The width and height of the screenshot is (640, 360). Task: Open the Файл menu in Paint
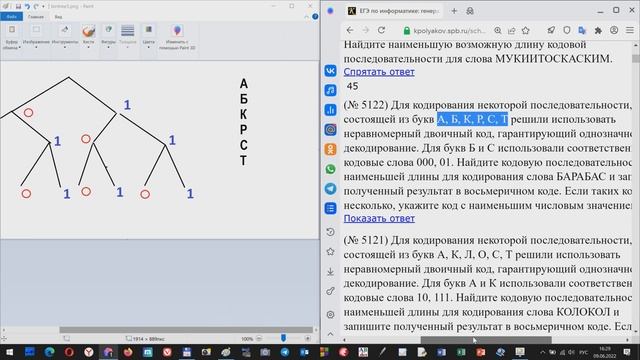pos(11,17)
